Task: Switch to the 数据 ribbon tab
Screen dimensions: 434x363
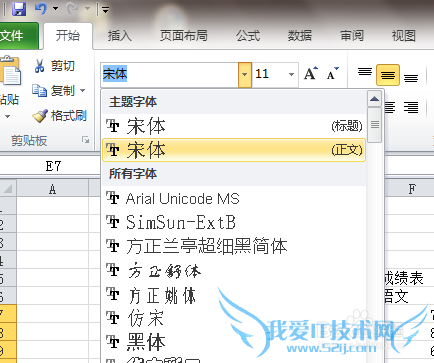Action: click(x=300, y=36)
